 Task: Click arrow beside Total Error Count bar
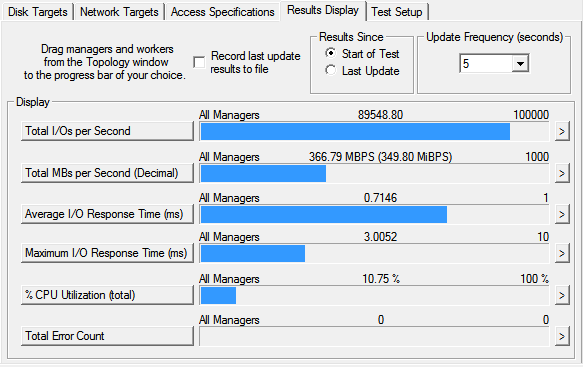(562, 337)
